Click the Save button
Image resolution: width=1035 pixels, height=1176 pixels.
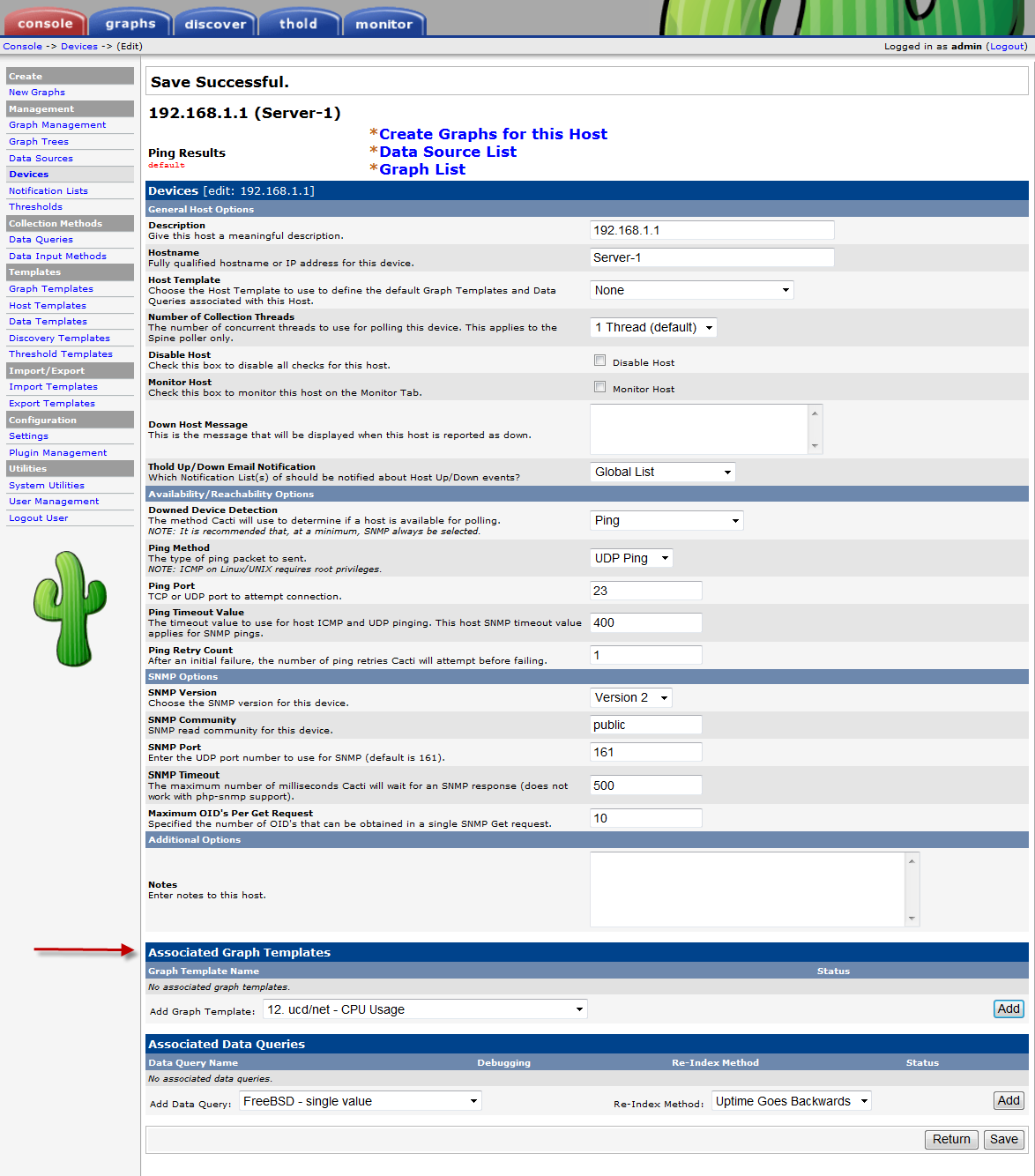pyautogui.click(x=1003, y=1139)
